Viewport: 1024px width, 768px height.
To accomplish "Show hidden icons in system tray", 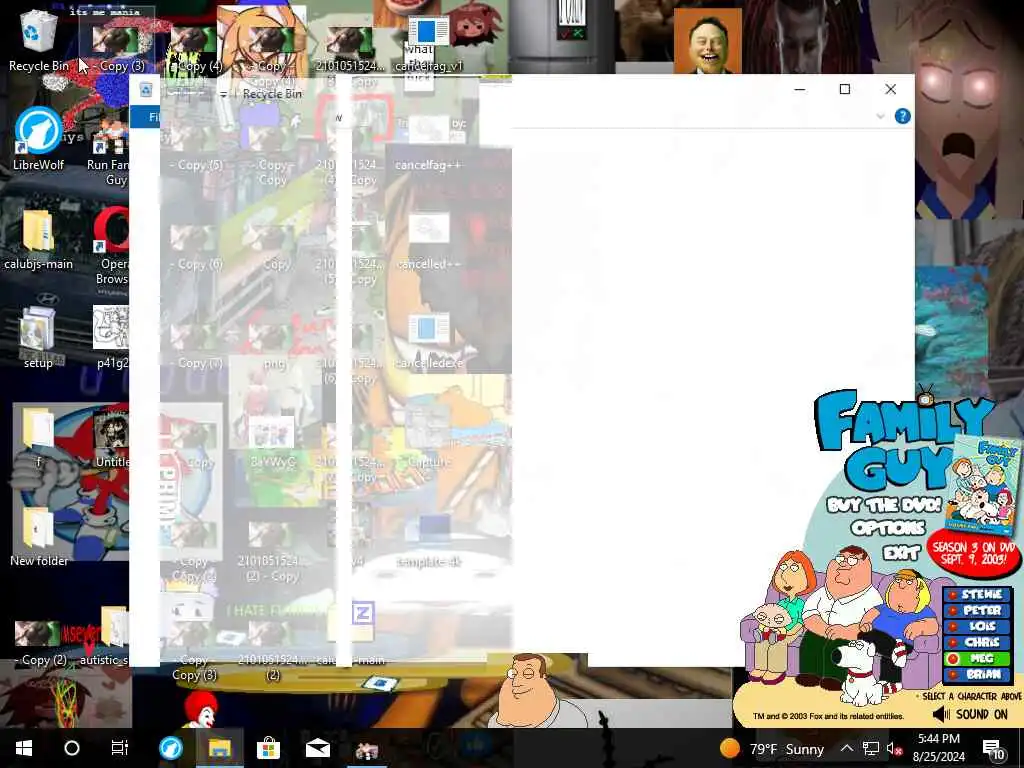I will [847, 748].
